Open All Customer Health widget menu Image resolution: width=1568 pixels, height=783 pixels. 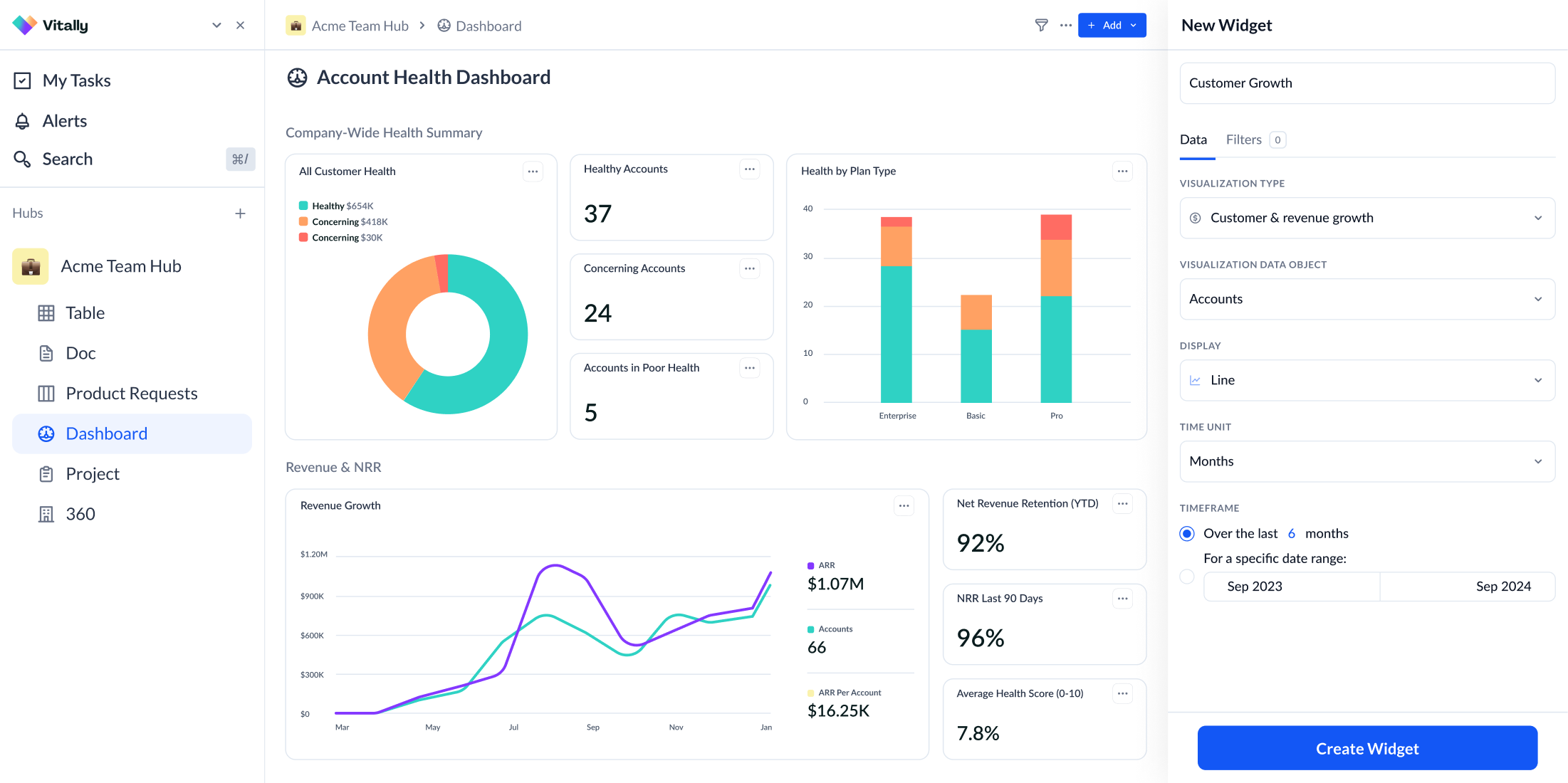[533, 172]
